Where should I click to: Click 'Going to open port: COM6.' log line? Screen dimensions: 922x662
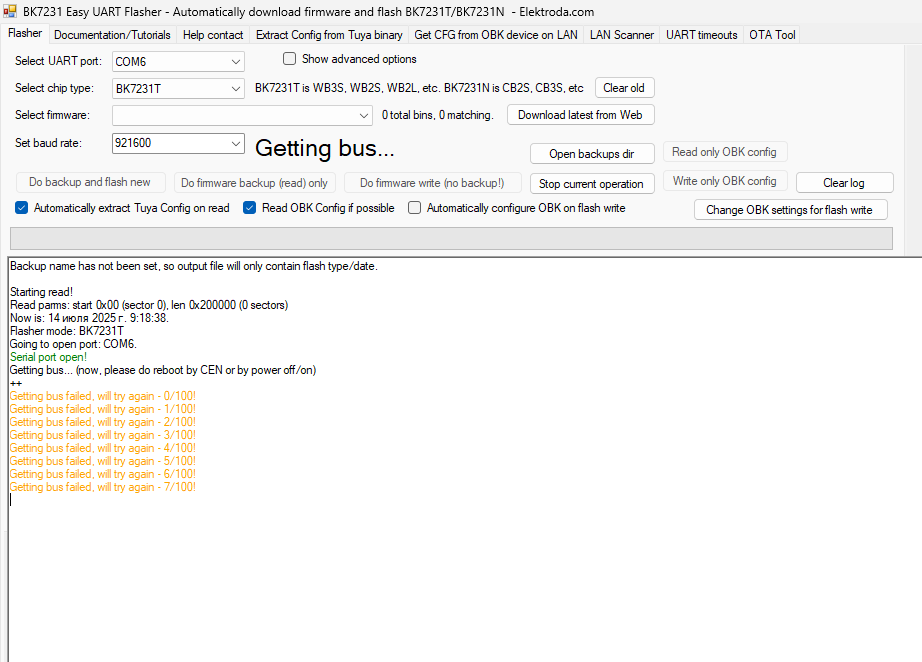73,343
